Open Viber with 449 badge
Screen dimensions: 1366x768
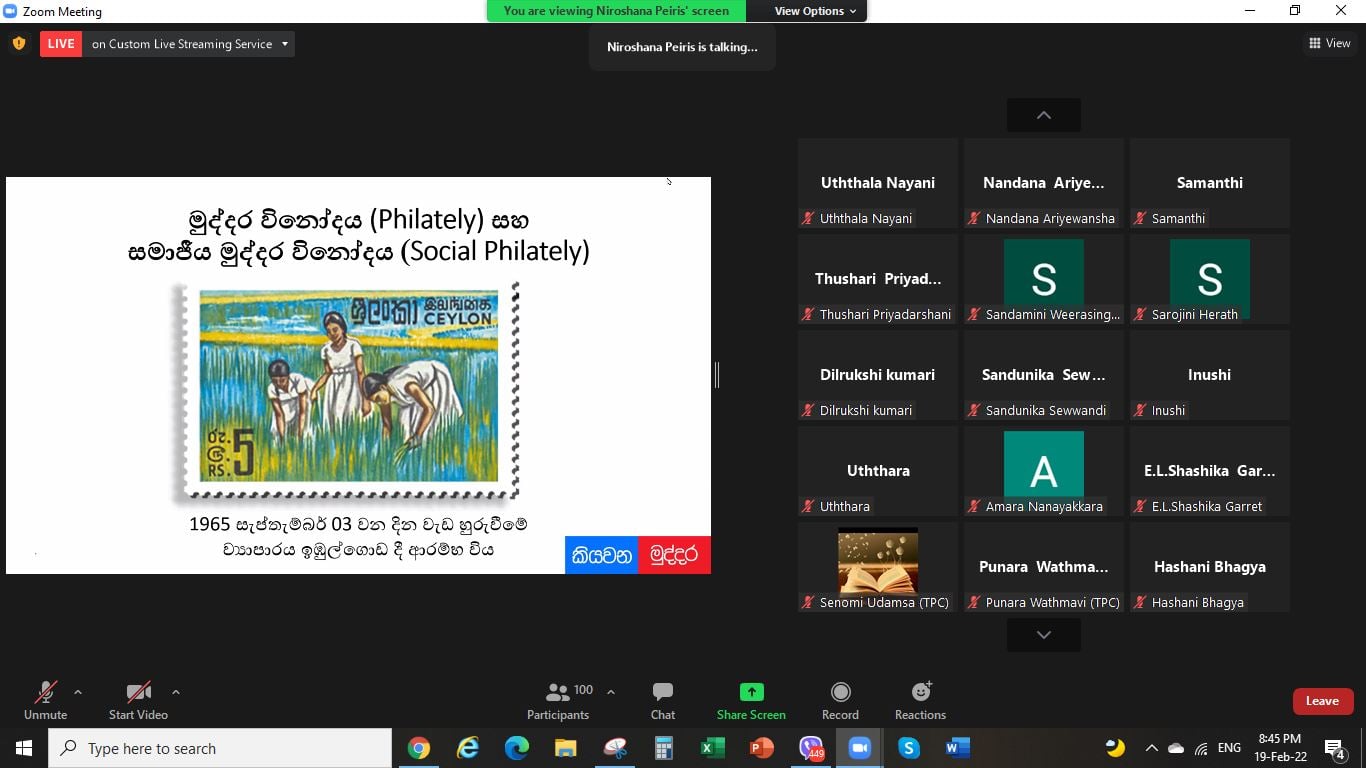[x=811, y=748]
